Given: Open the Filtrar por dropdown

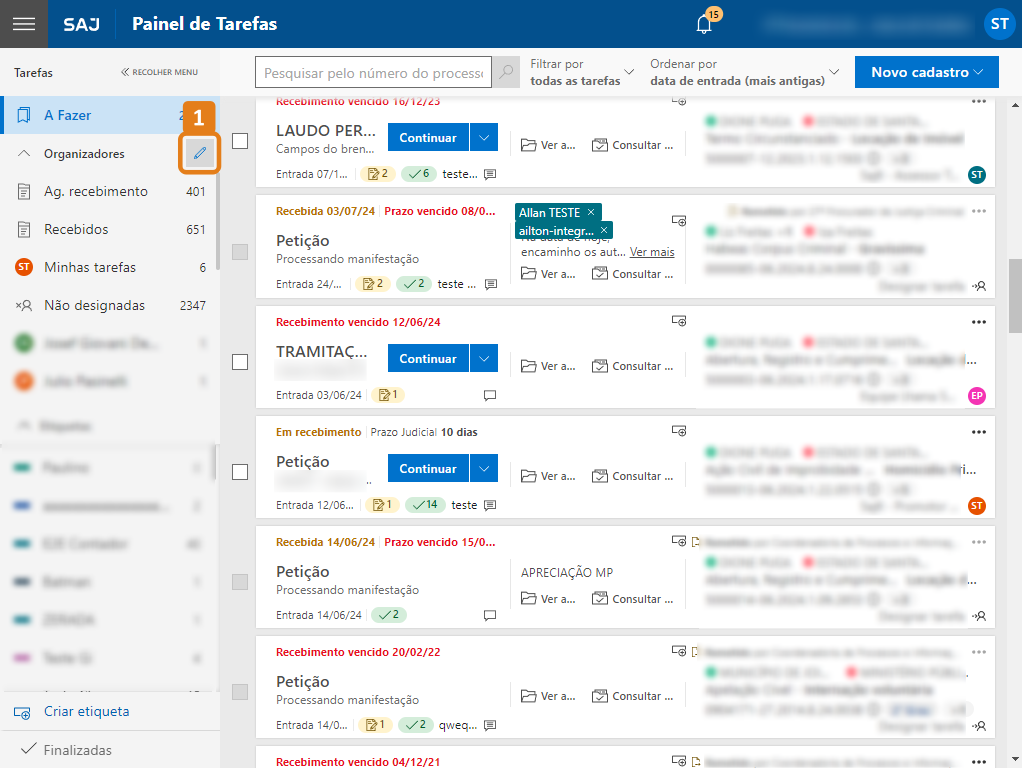Looking at the screenshot, I should point(583,72).
